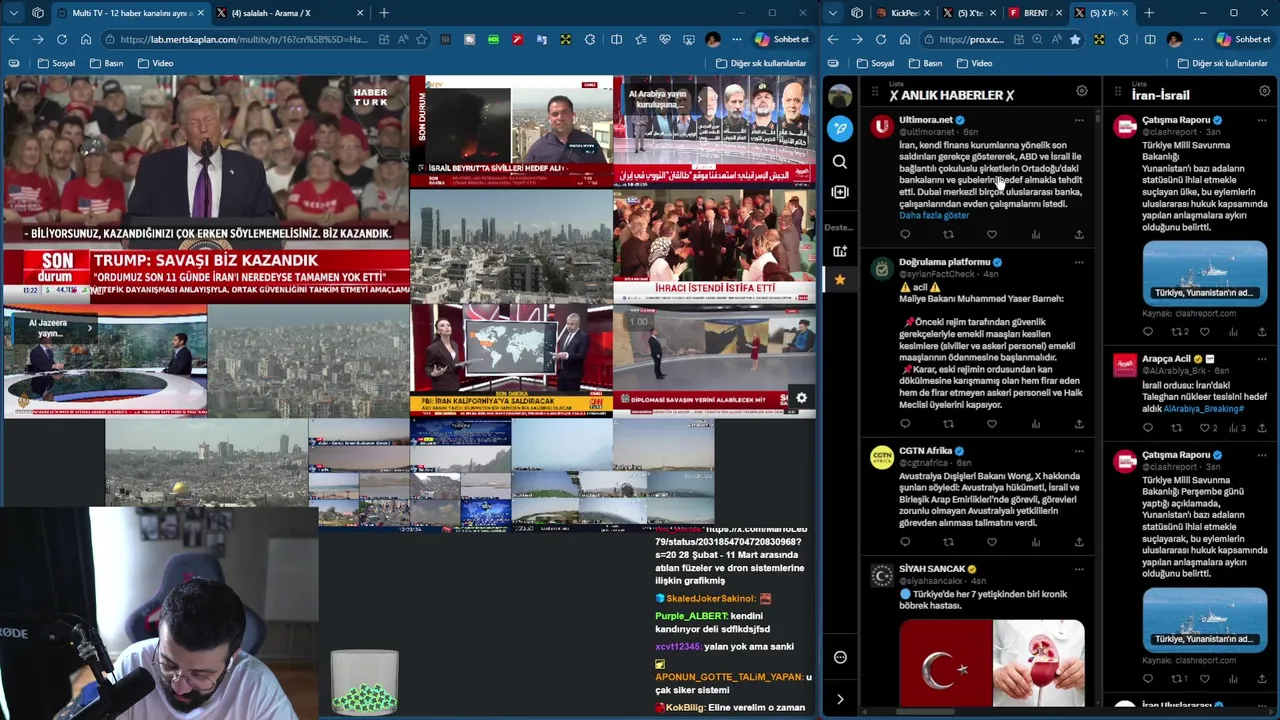Open the add deck icon in X Pro sidebar
Screen dimensions: 1280x720
tap(840, 251)
